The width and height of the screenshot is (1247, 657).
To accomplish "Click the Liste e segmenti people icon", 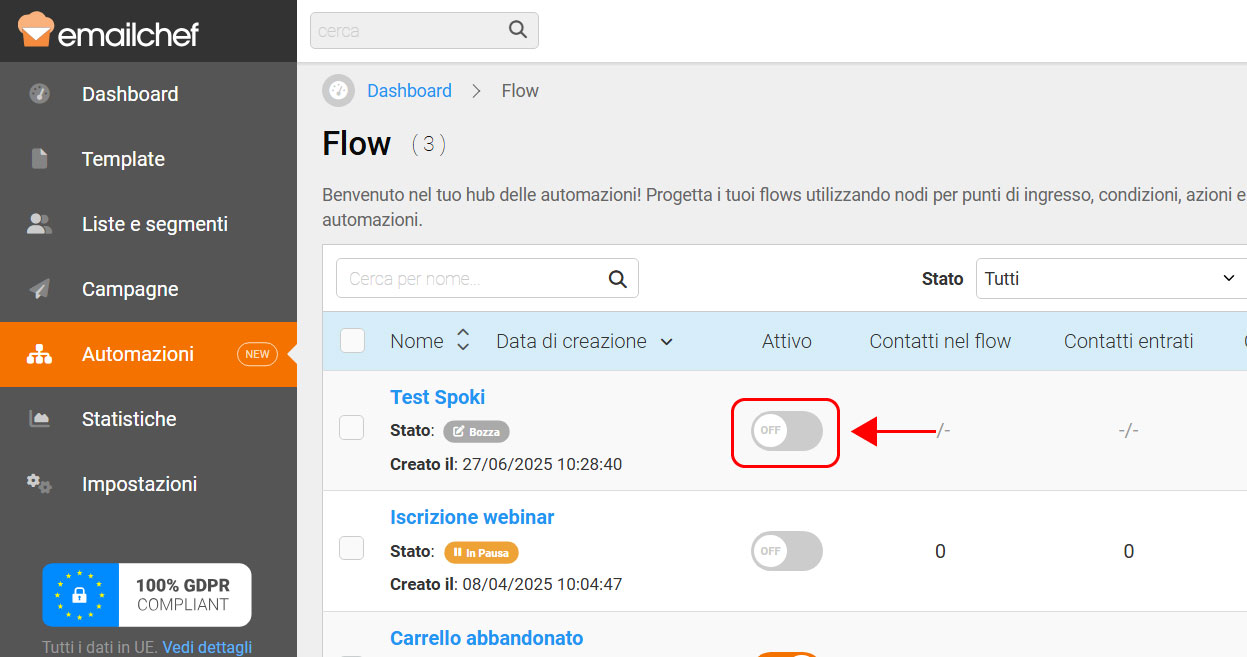I will 40,224.
